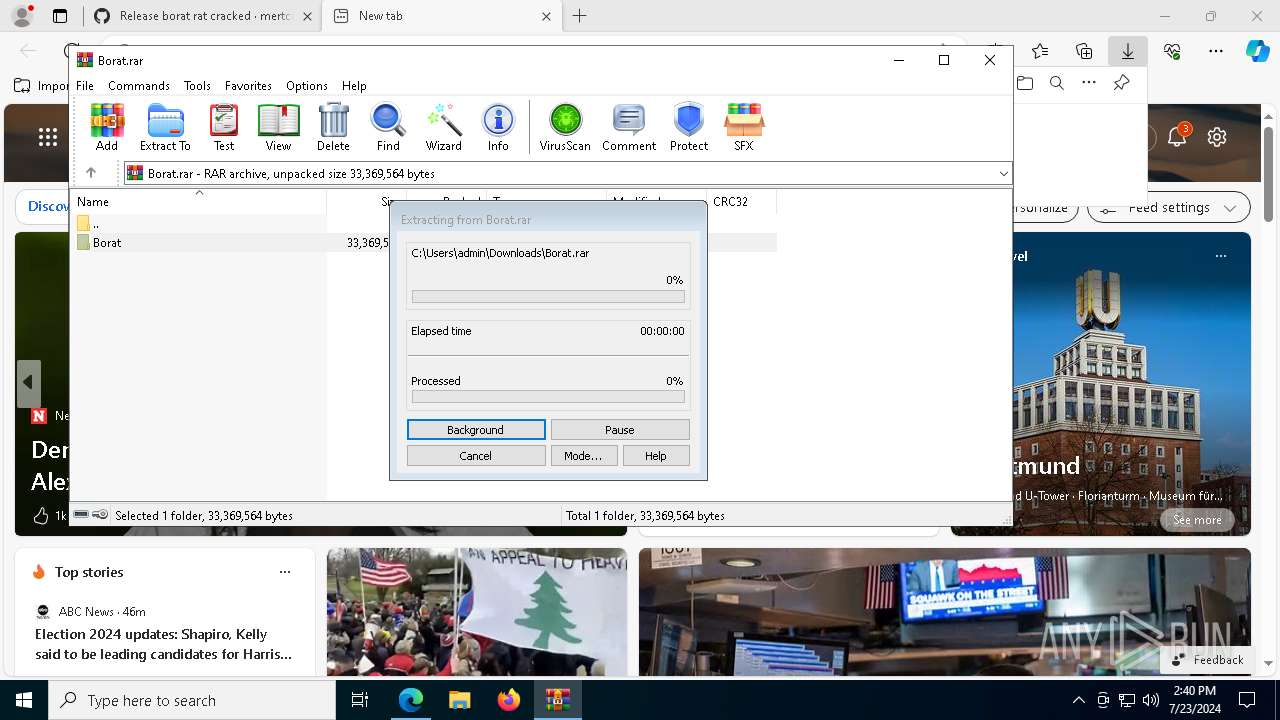Open the Options menu
The image size is (1280, 720).
point(307,86)
